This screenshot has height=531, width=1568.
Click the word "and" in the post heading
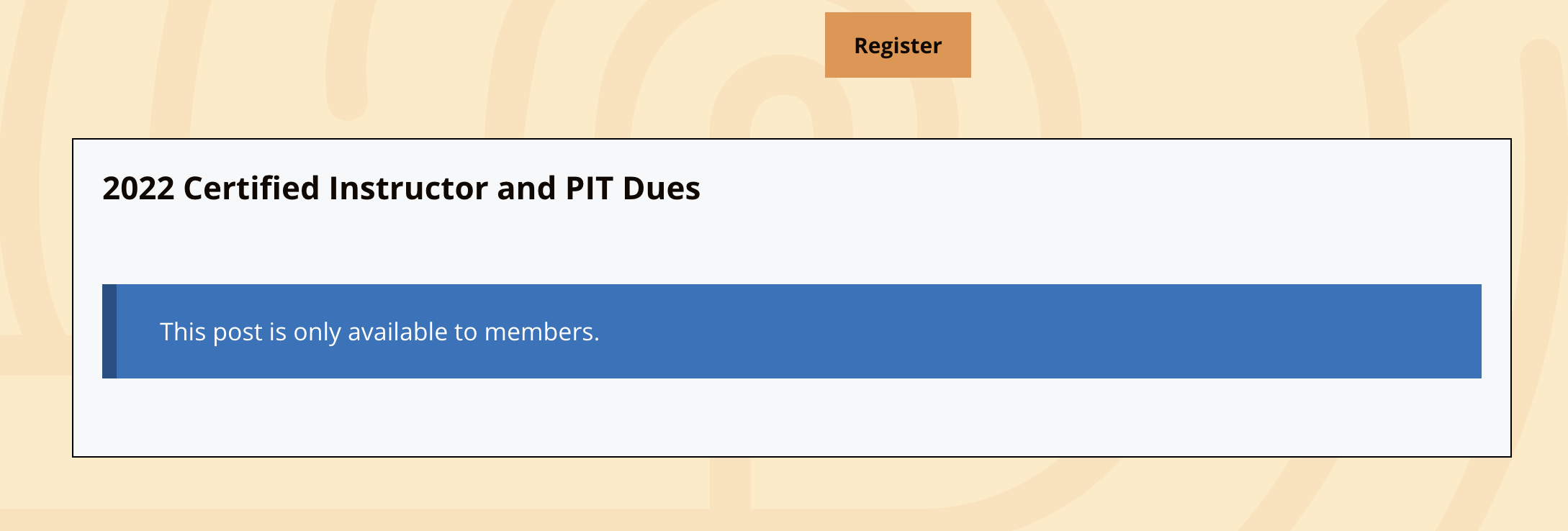(x=526, y=189)
